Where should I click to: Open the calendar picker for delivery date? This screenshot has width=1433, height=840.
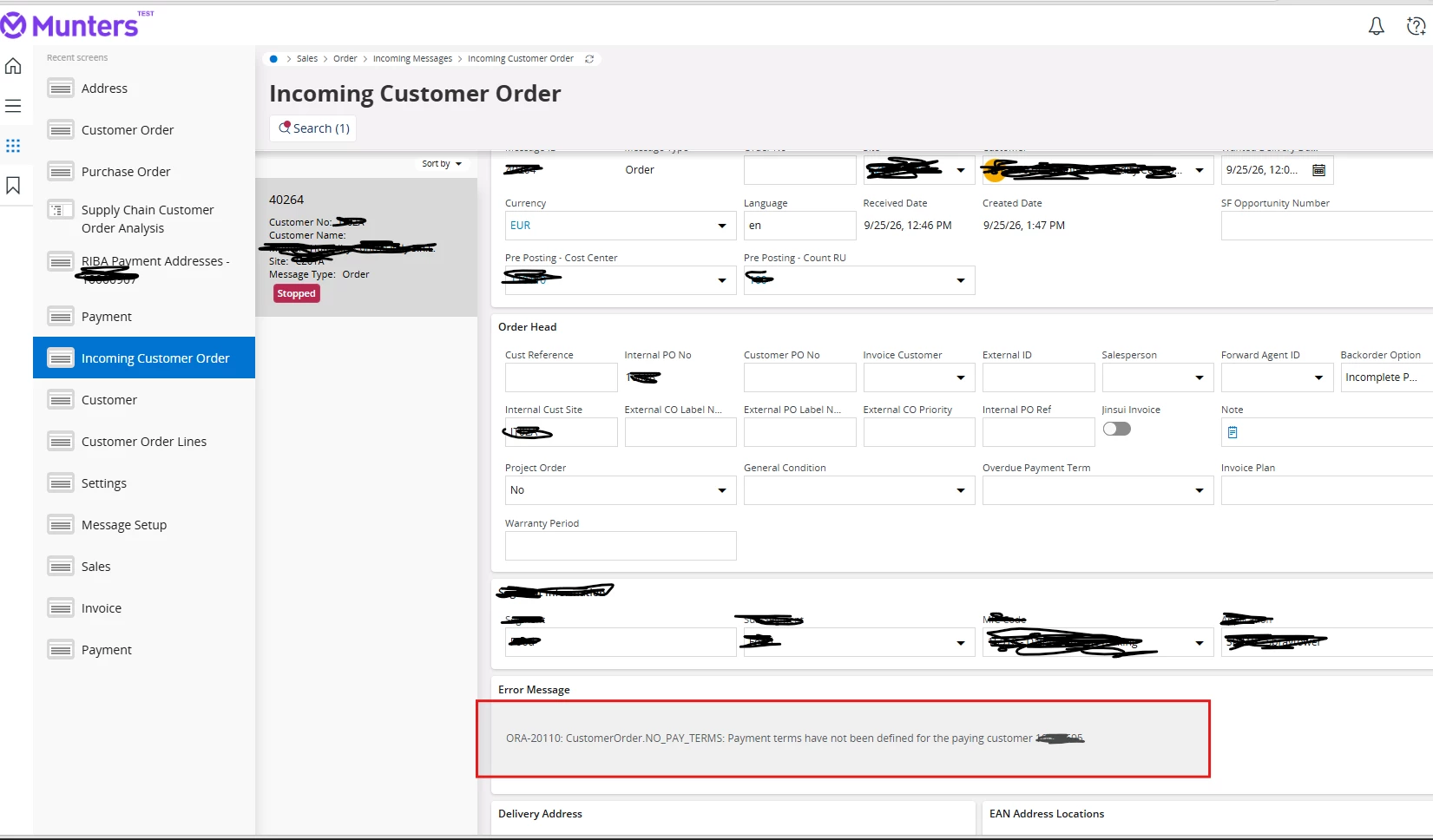(x=1318, y=170)
